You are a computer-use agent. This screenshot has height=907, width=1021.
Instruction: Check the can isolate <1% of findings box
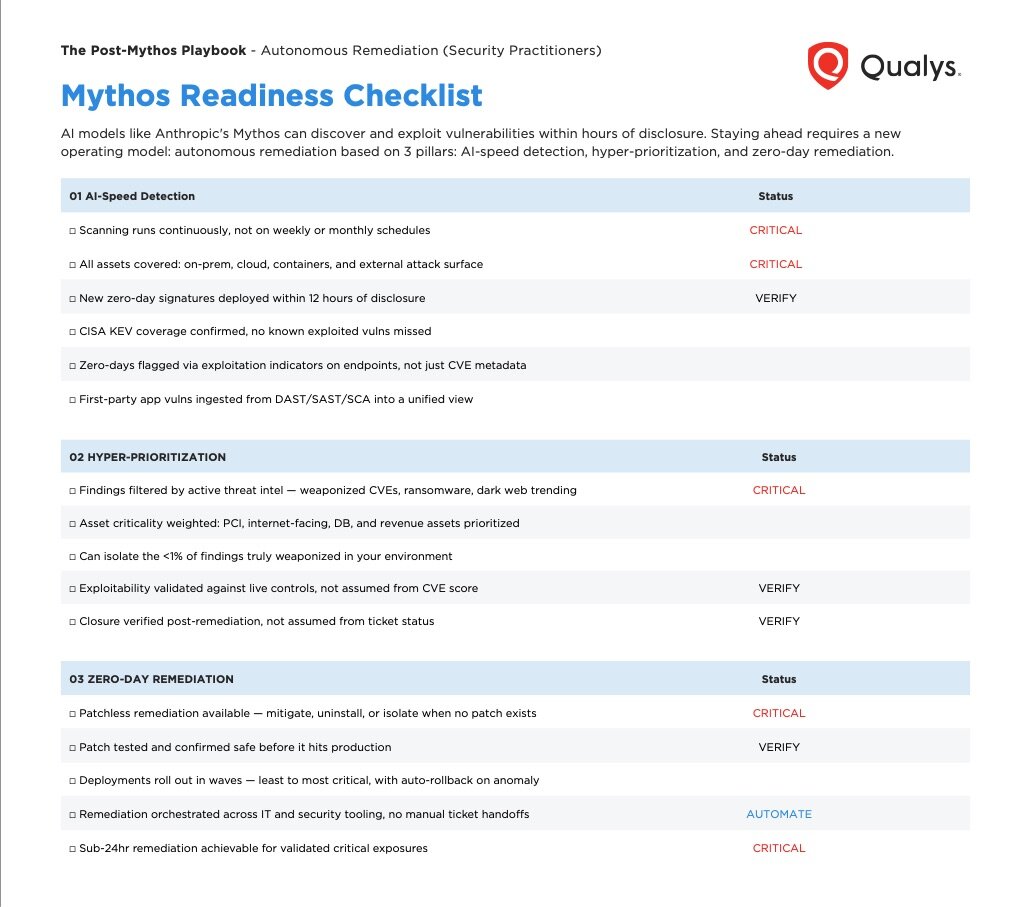[72, 557]
